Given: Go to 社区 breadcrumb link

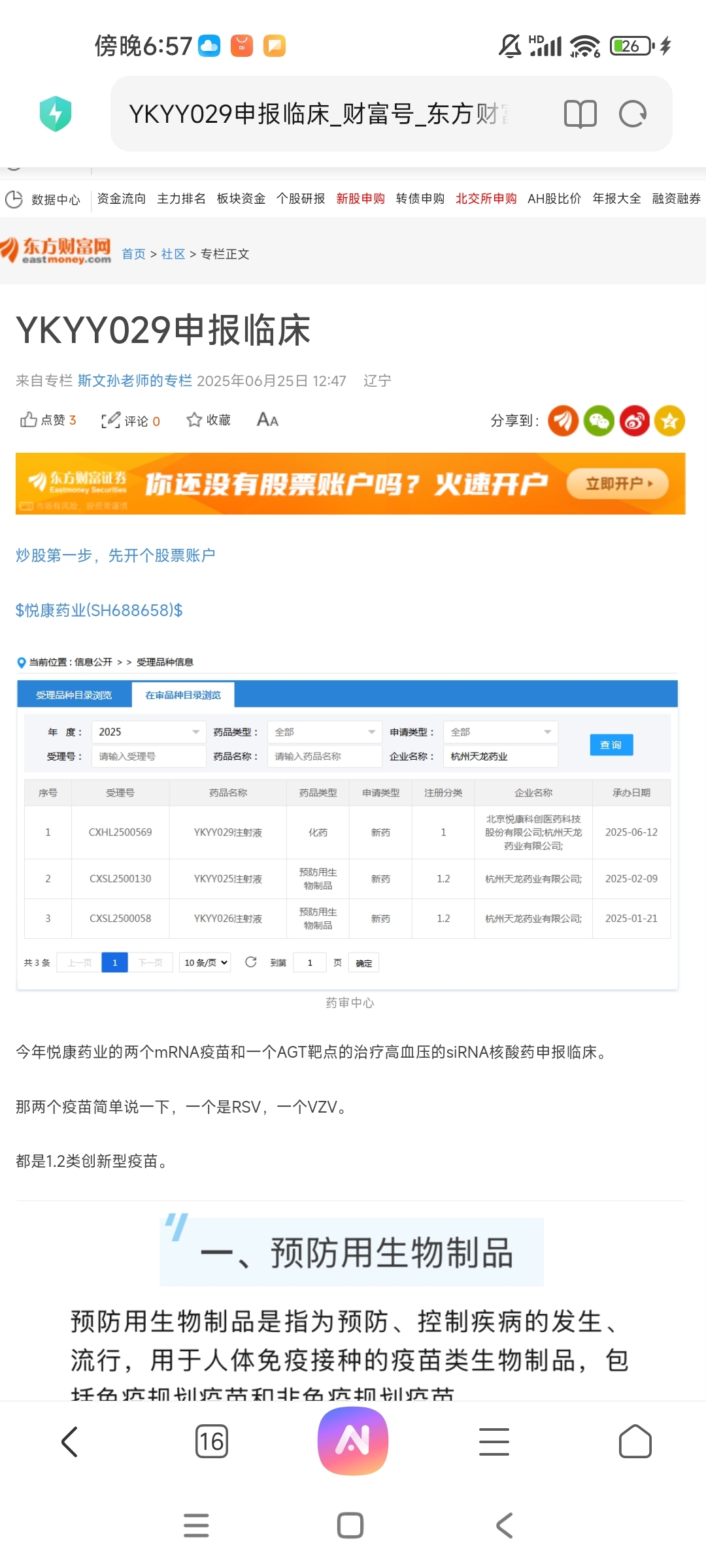Looking at the screenshot, I should pos(173,254).
